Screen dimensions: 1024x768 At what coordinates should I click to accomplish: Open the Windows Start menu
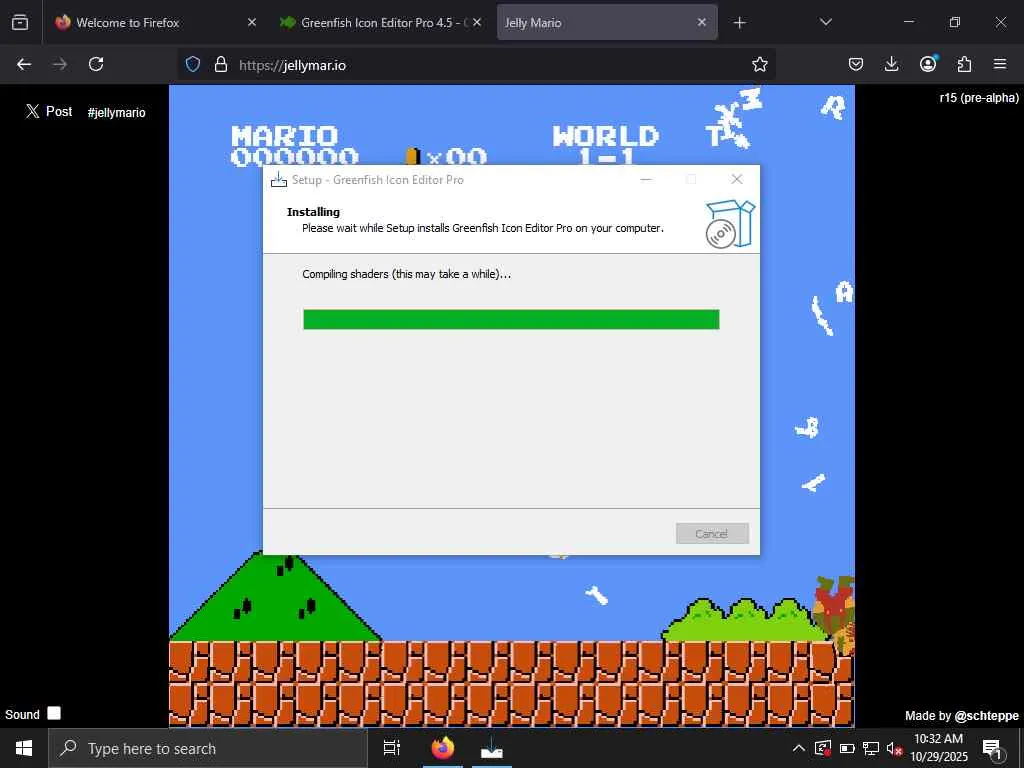point(24,748)
